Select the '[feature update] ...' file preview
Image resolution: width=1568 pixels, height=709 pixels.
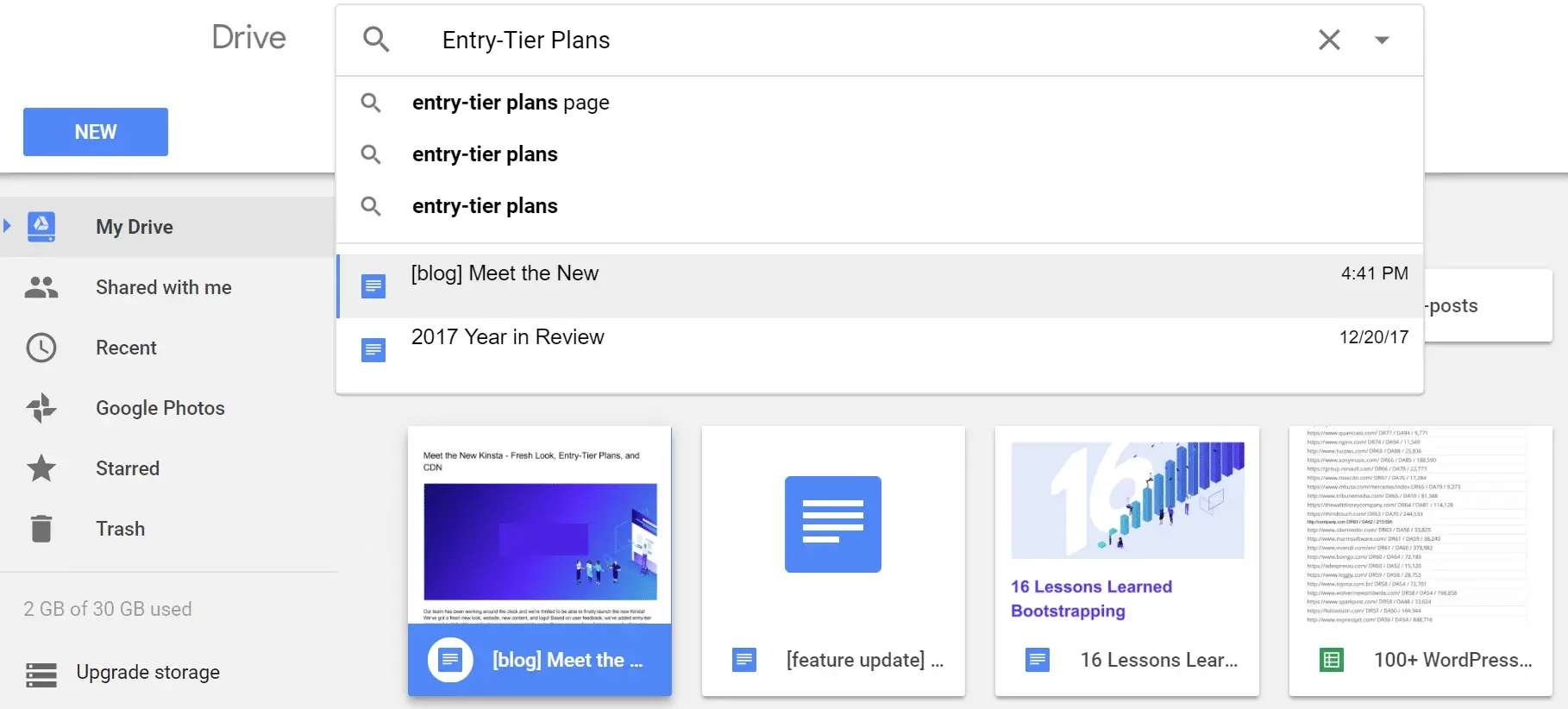(833, 525)
